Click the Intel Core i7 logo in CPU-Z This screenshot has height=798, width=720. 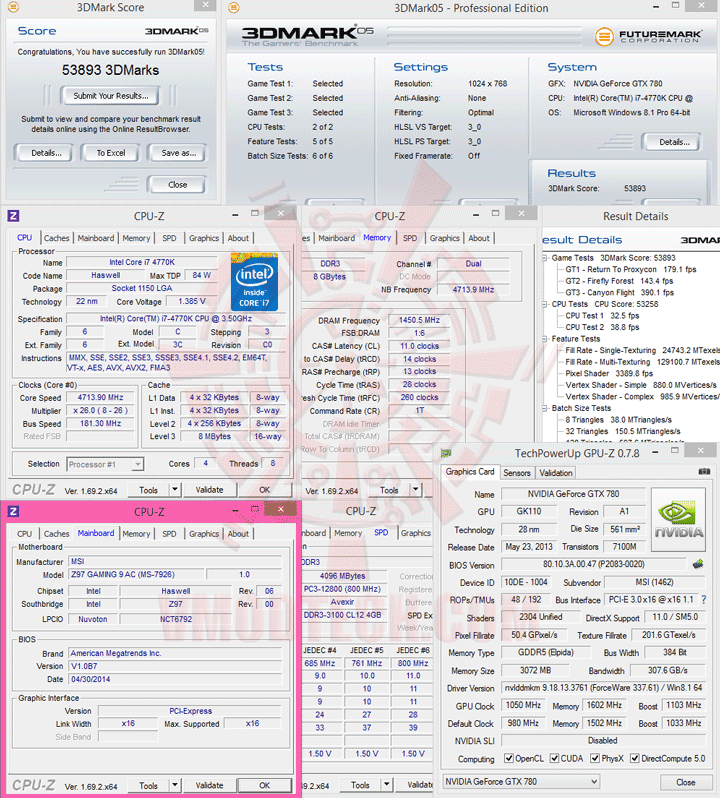[254, 281]
